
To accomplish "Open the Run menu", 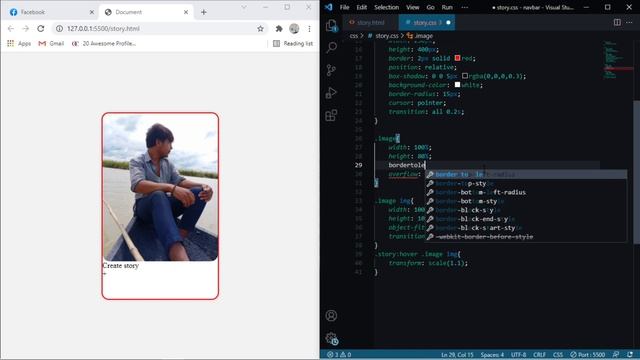I will 447,7.
